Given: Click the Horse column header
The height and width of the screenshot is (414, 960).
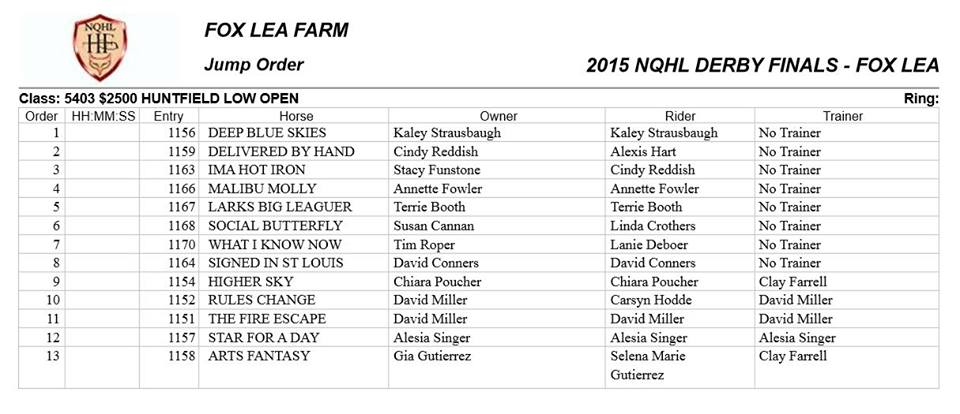Looking at the screenshot, I should coord(296,116).
